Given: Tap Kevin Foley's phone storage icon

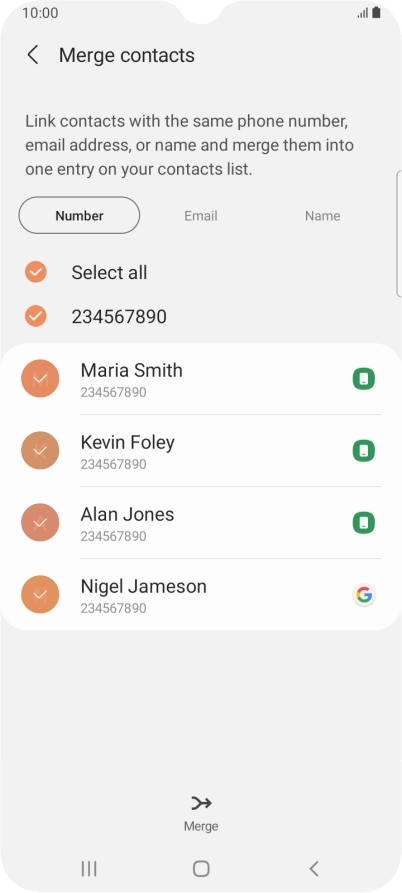Looking at the screenshot, I should [364, 450].
